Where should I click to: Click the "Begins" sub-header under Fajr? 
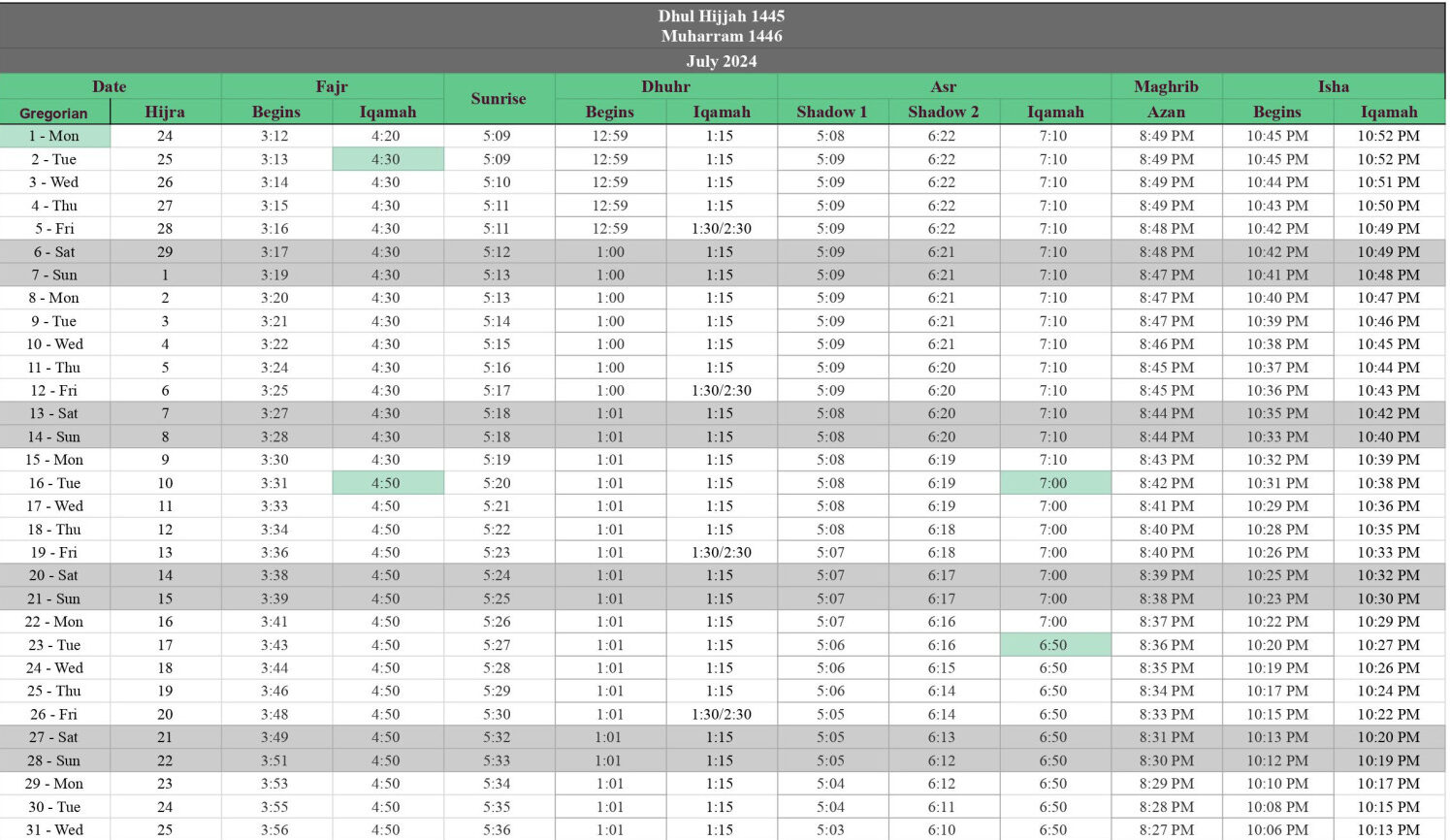coord(276,112)
